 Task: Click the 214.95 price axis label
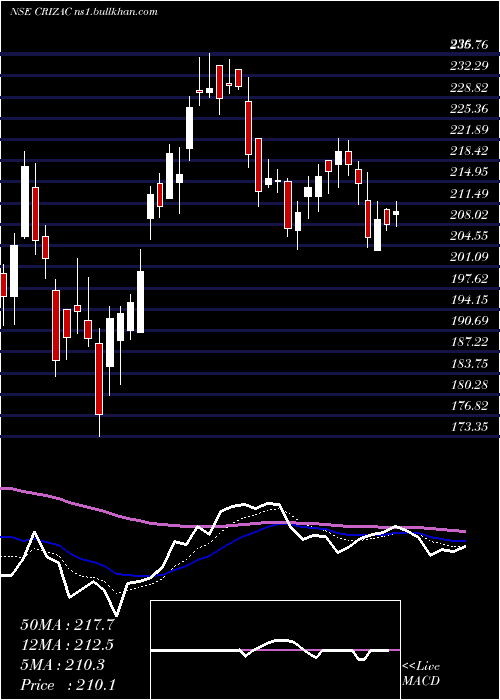click(469, 172)
